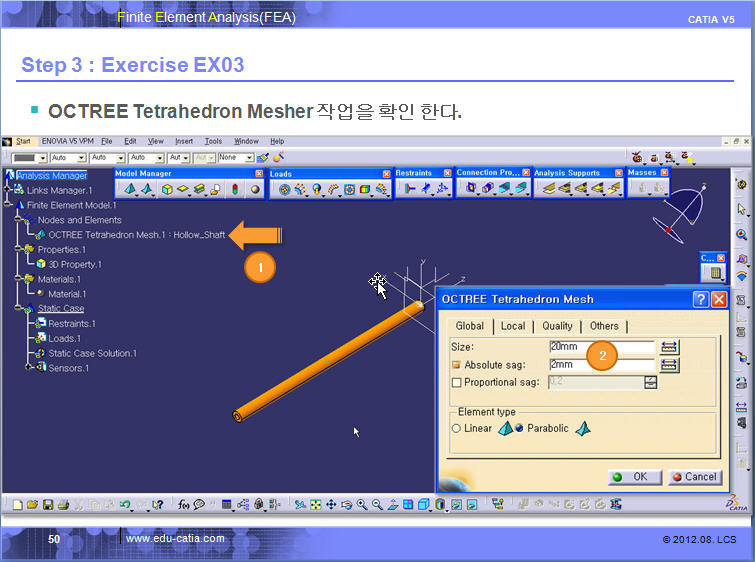Select the Linear element type radio button
755x562 pixels.
coord(457,428)
